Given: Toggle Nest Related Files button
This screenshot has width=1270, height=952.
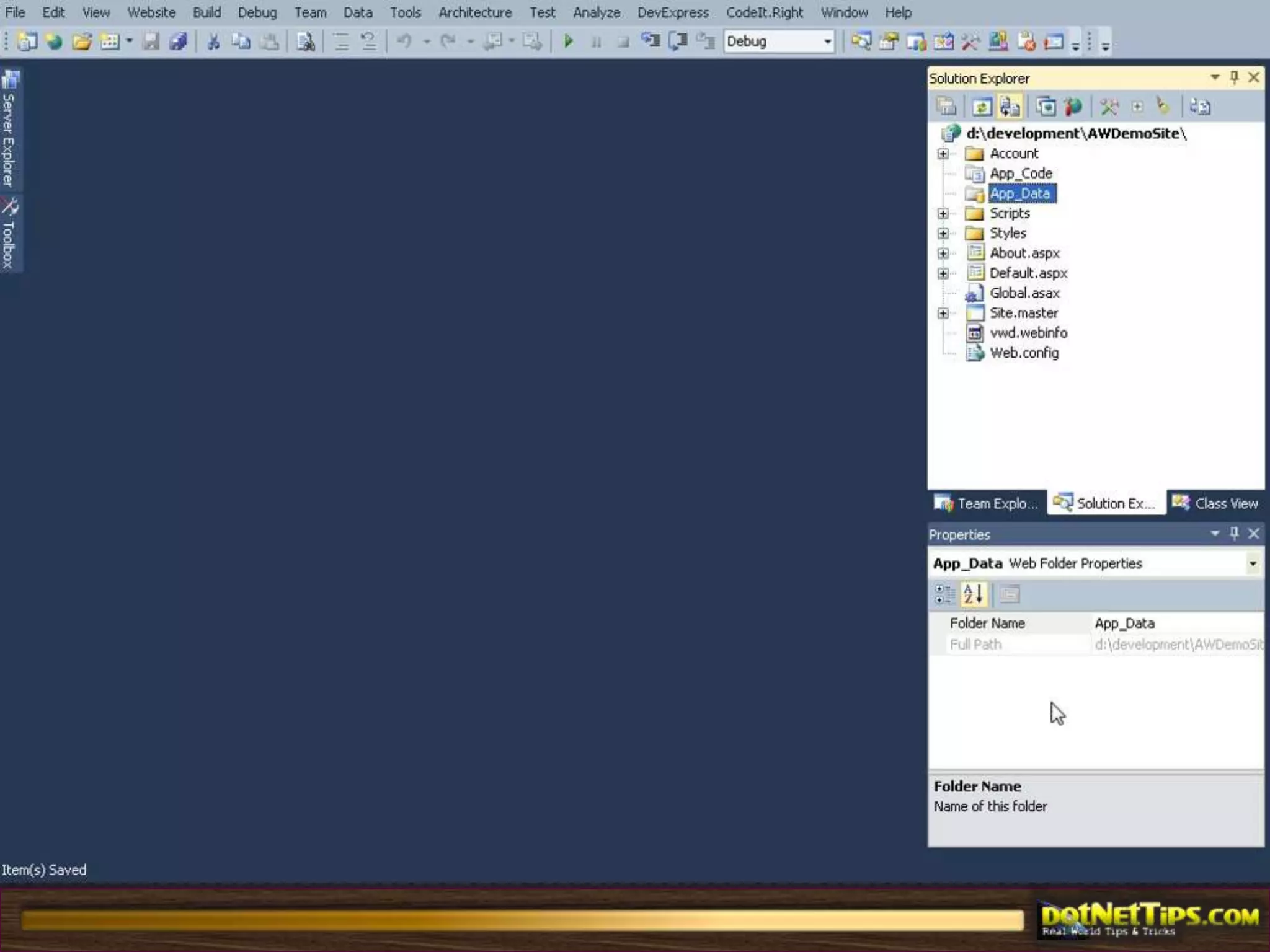Looking at the screenshot, I should [1010, 107].
